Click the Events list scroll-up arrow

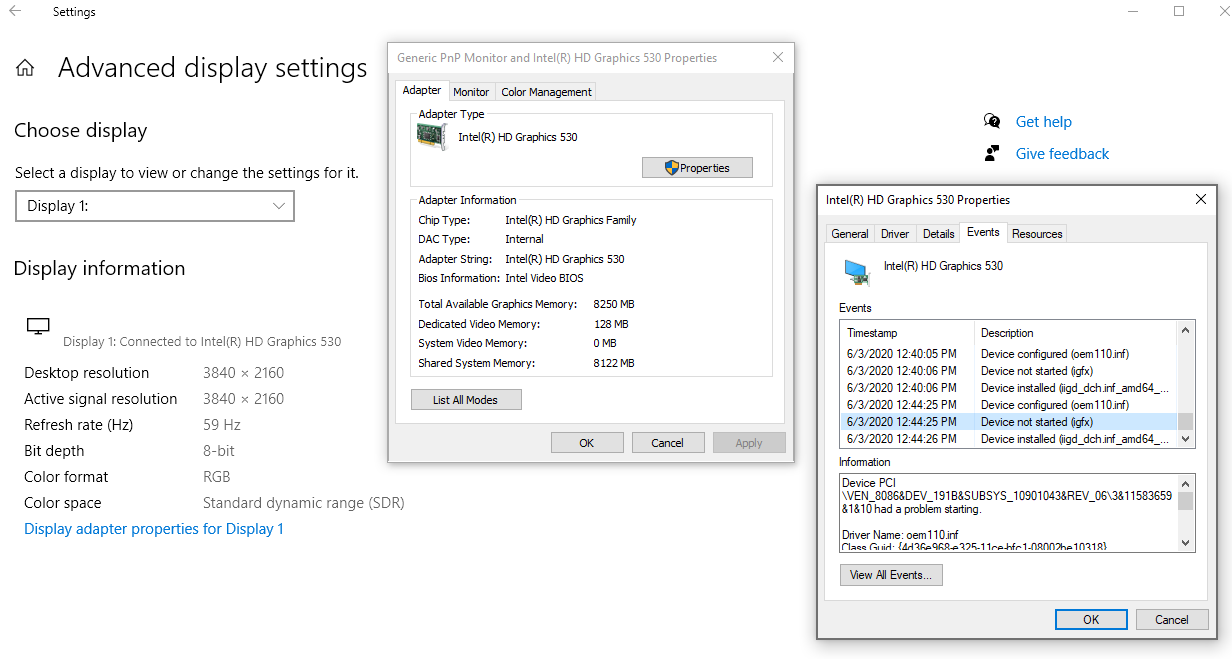pyautogui.click(x=1186, y=331)
